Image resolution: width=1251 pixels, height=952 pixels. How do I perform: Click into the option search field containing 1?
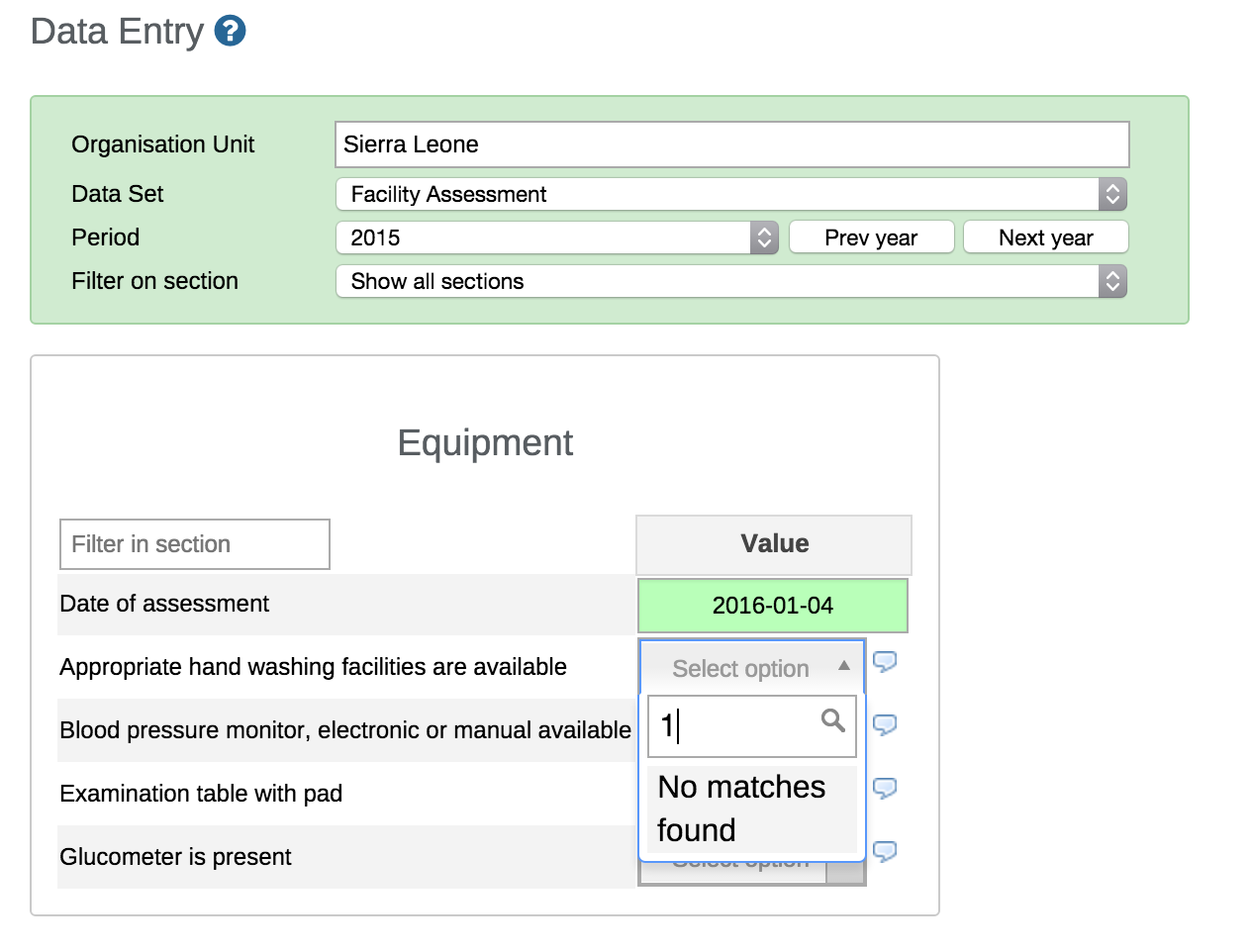click(x=737, y=726)
